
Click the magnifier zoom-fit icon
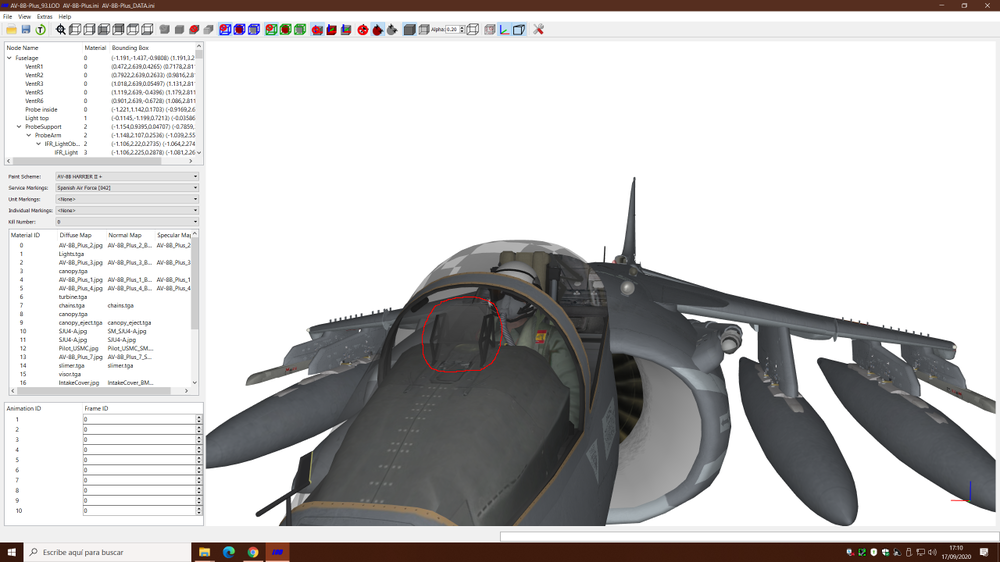coord(61,29)
